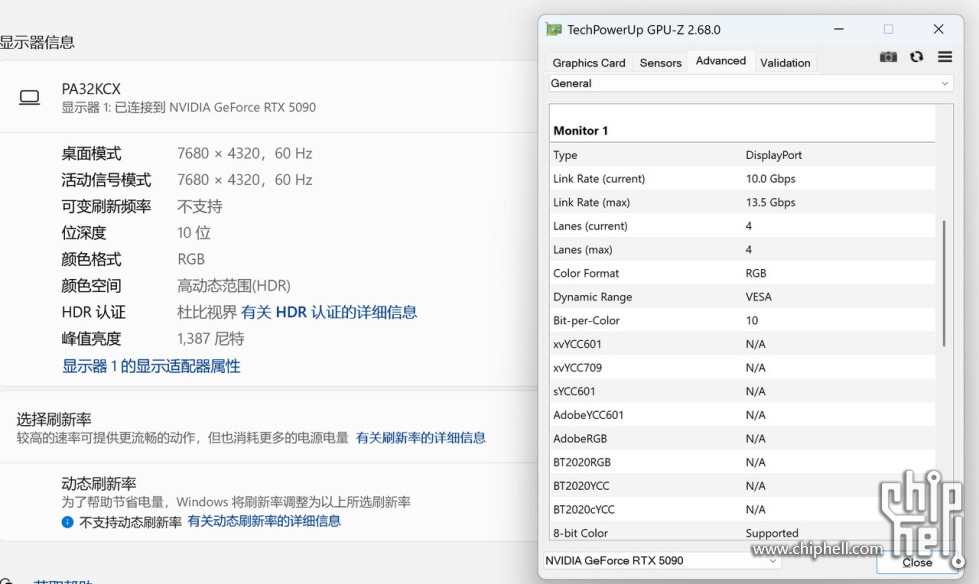This screenshot has height=584, width=979.
Task: Click the PA32KCX monitor icon
Action: coord(30,97)
